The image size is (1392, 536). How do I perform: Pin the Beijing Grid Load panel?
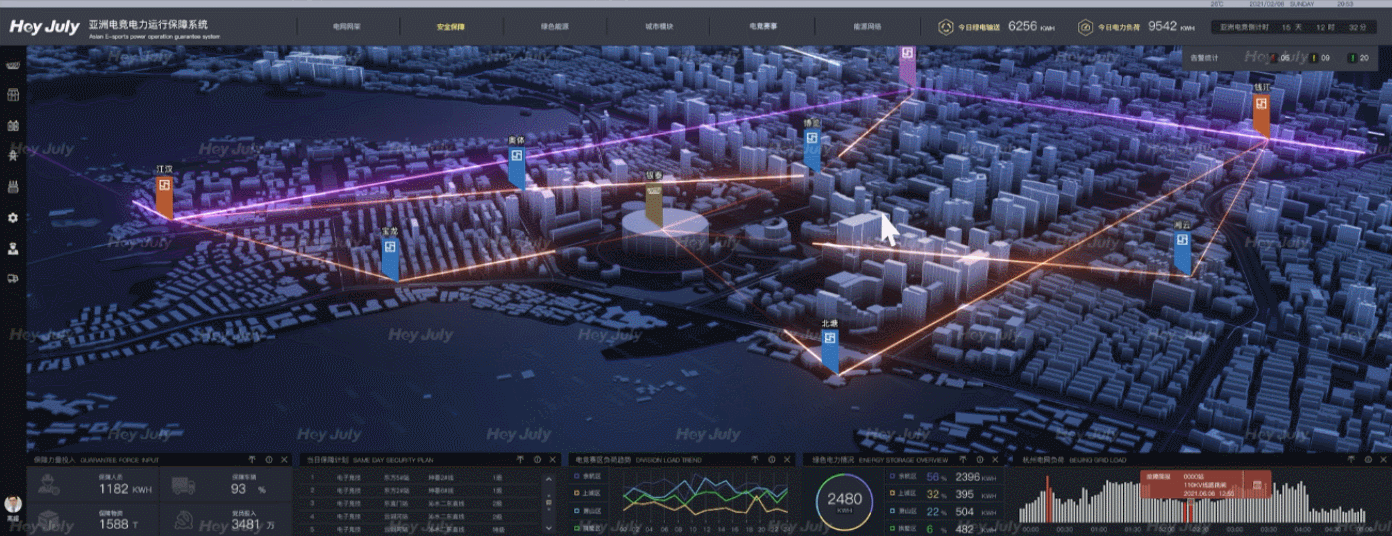pos(1352,459)
